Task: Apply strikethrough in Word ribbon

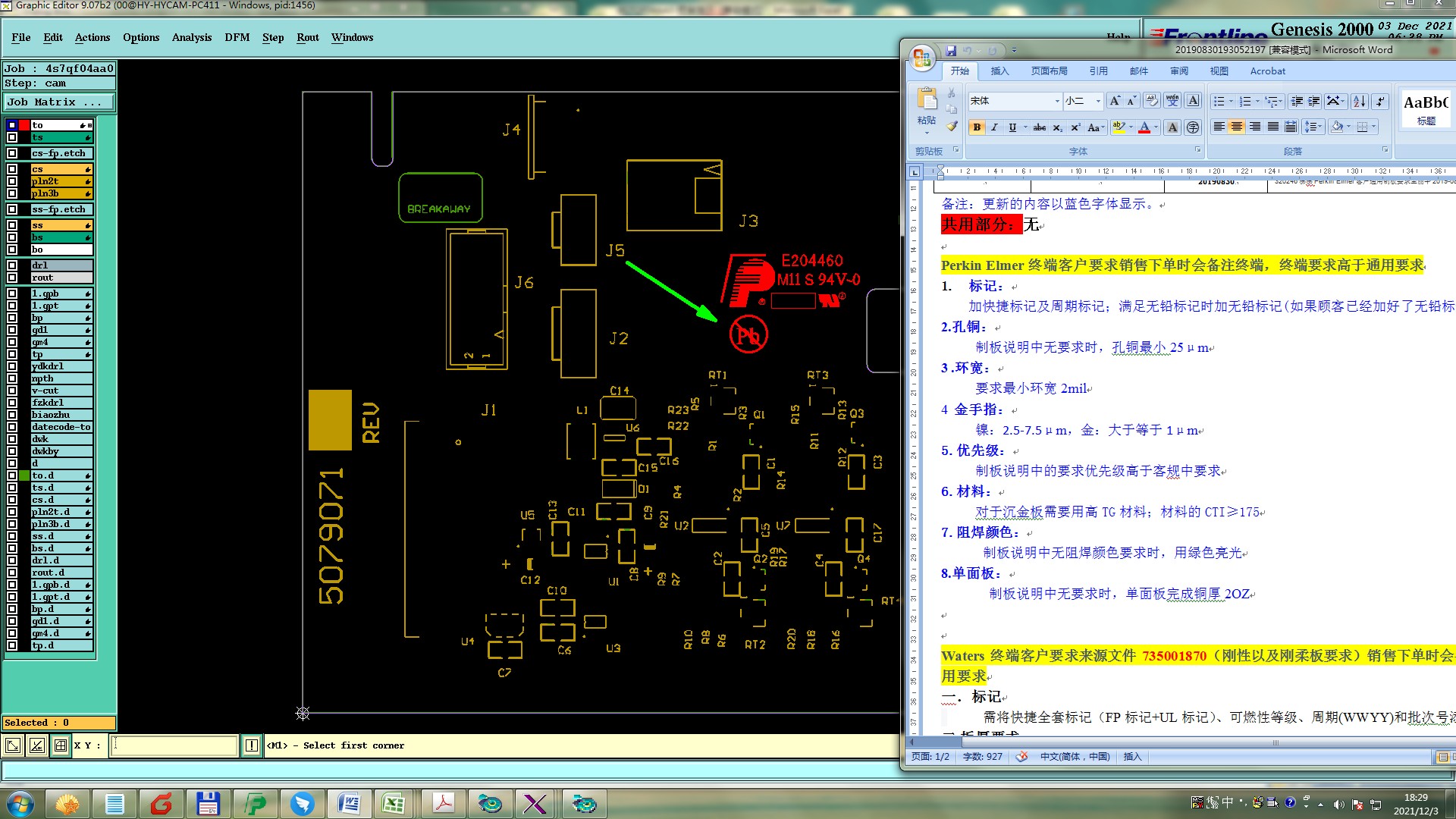Action: click(x=1040, y=127)
